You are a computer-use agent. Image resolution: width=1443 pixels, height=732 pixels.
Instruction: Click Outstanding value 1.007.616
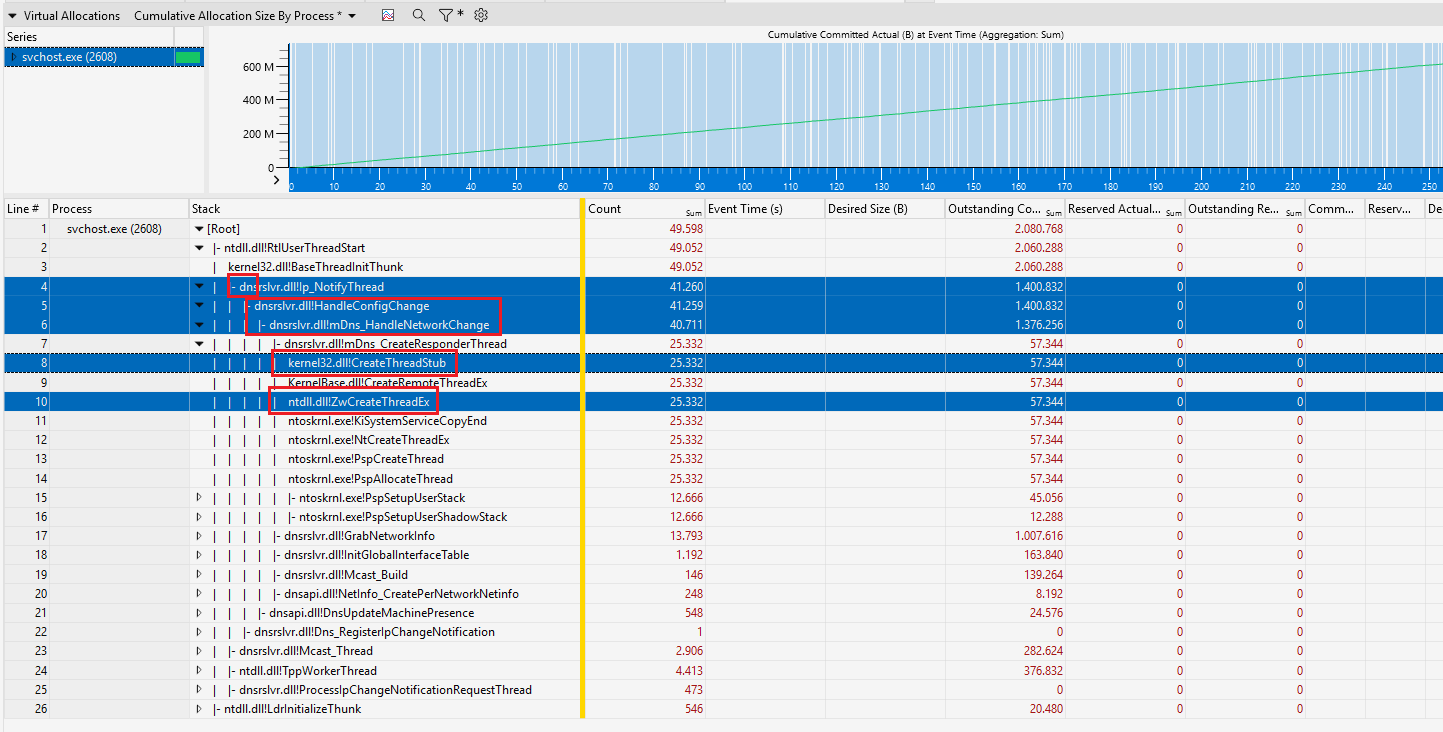pos(1039,536)
